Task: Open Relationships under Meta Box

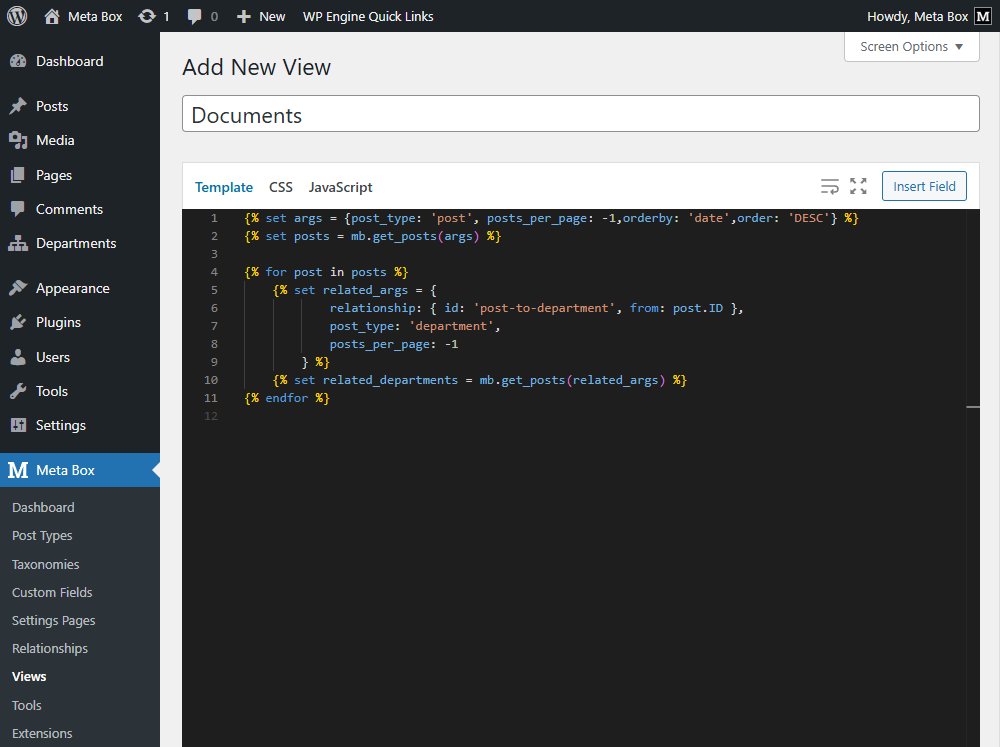Action: (50, 648)
